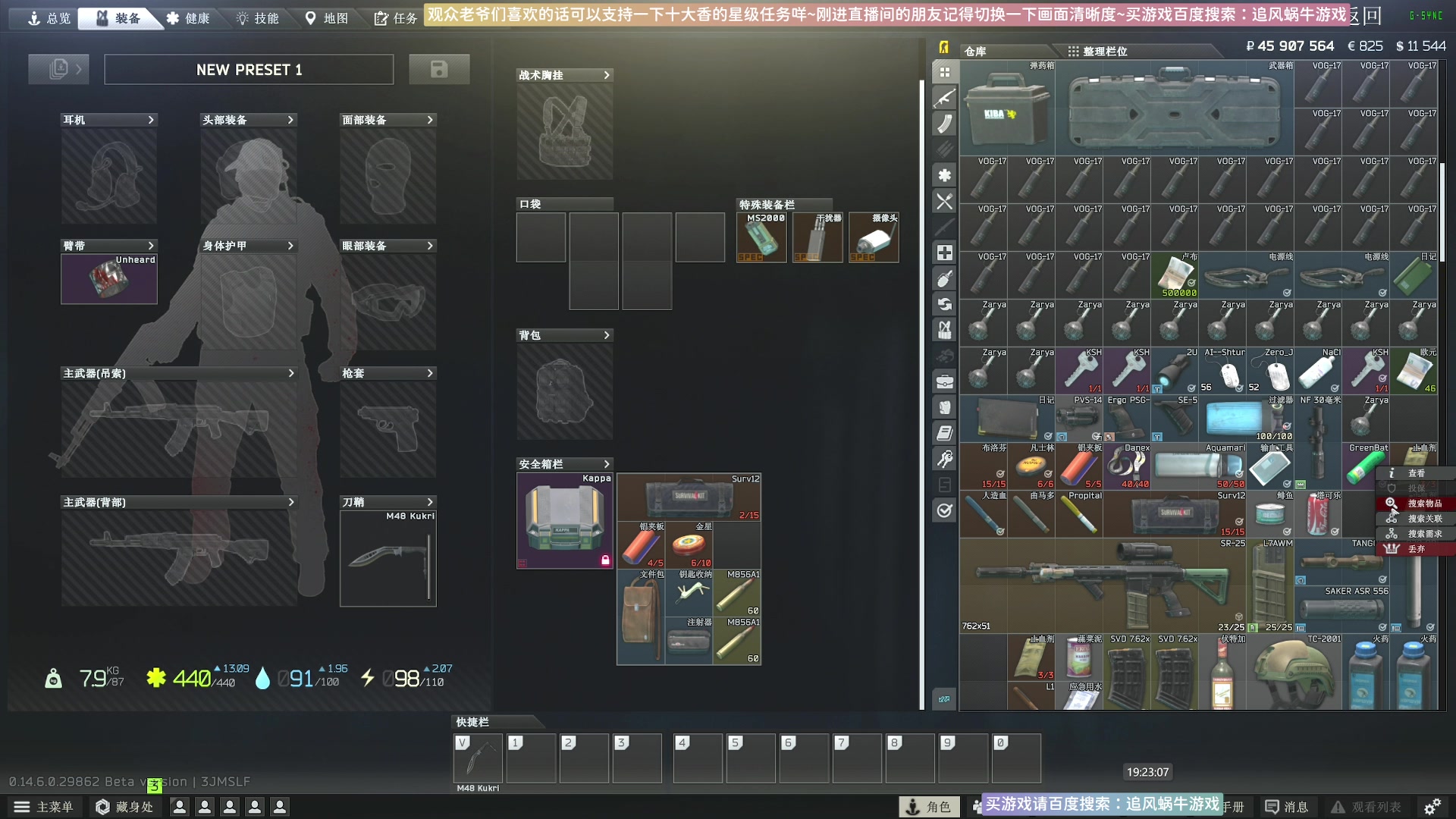The width and height of the screenshot is (1456, 819).
Task: Filter stash by tactical rig vest icon
Action: pos(944,331)
